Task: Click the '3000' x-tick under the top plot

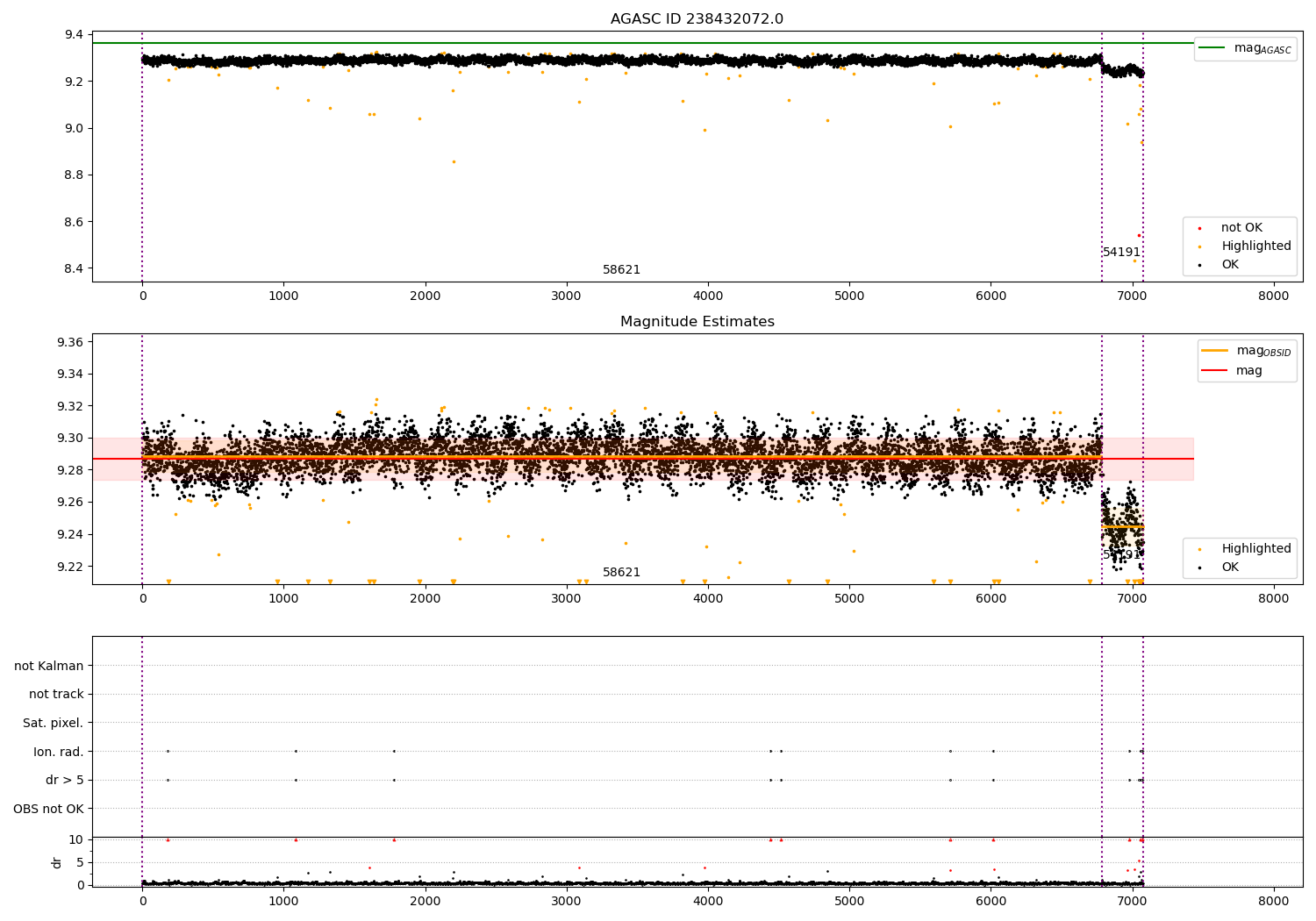Action: point(567,296)
